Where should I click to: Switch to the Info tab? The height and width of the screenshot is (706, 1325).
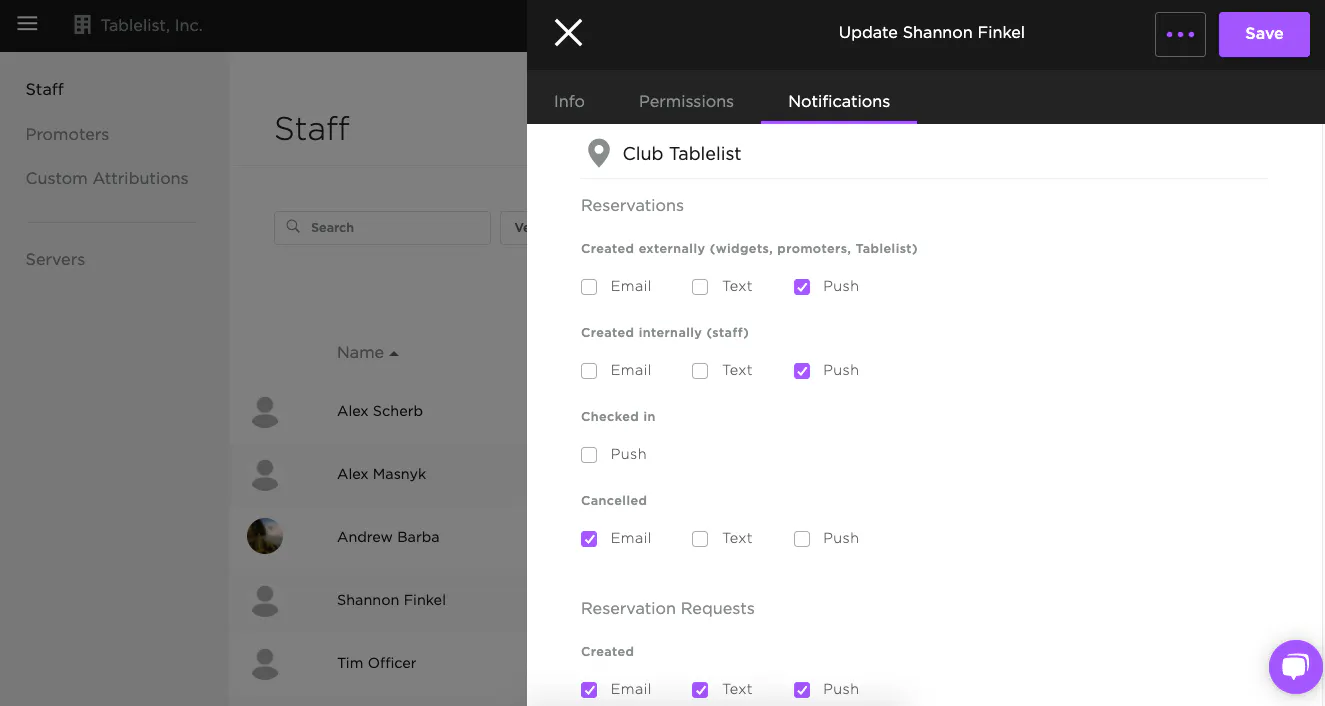[x=569, y=101]
